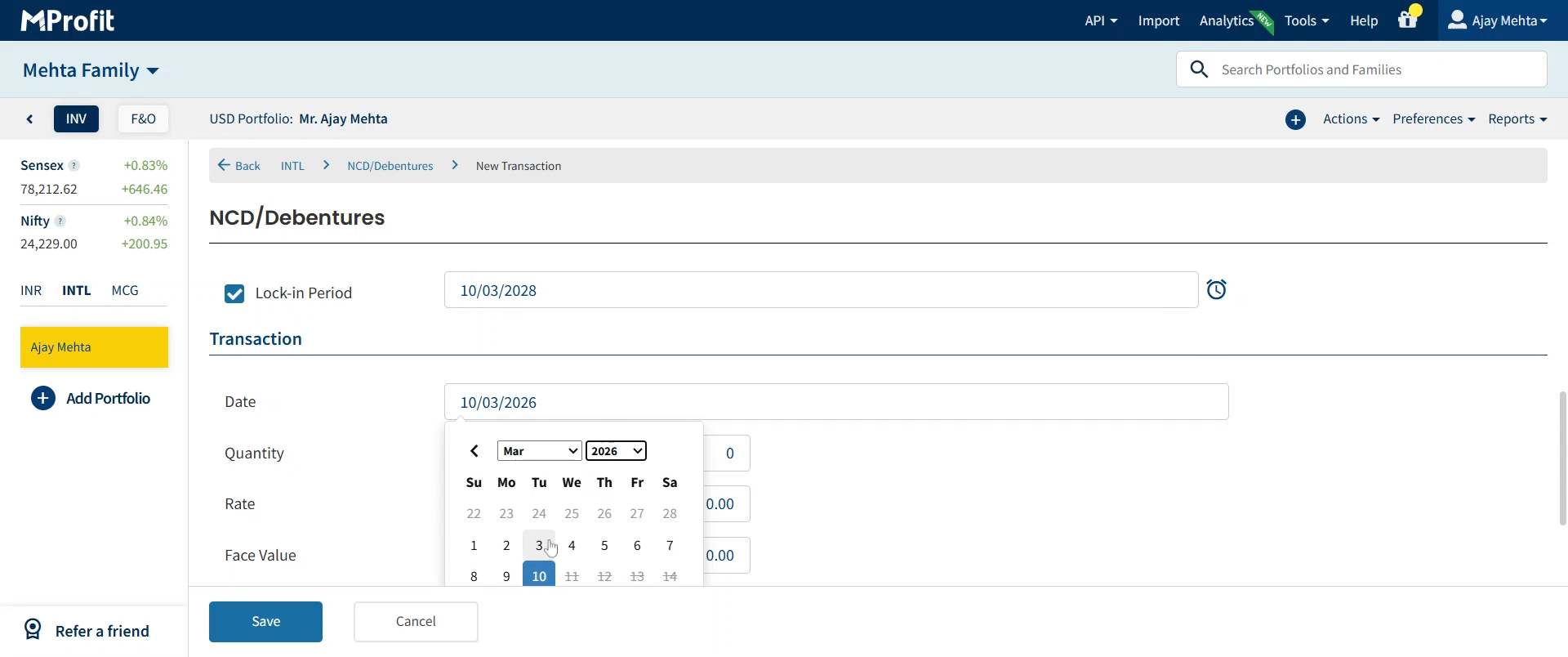Select March 6 in the calendar
Image resolution: width=1568 pixels, height=657 pixels.
(x=637, y=546)
